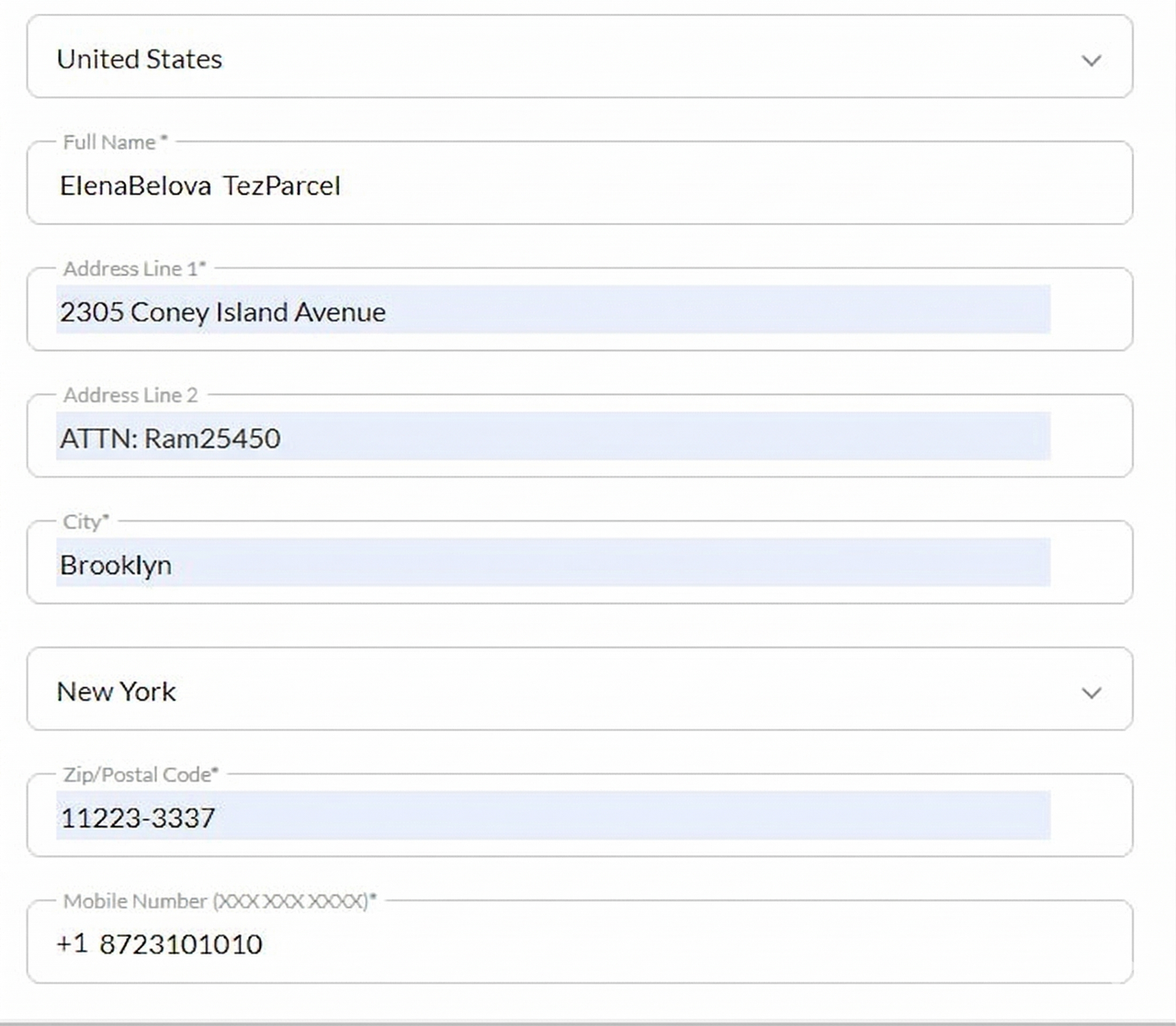
Task: Focus the City field containing Brooklyn
Action: tap(580, 562)
